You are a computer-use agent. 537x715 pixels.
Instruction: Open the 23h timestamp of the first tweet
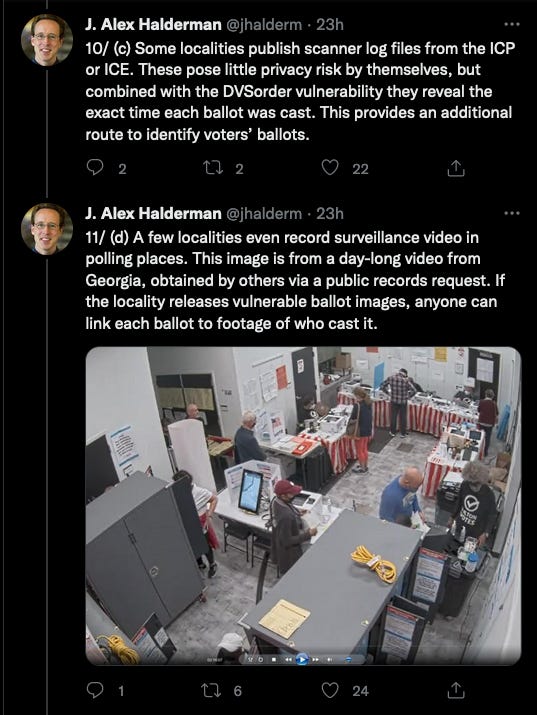330,24
